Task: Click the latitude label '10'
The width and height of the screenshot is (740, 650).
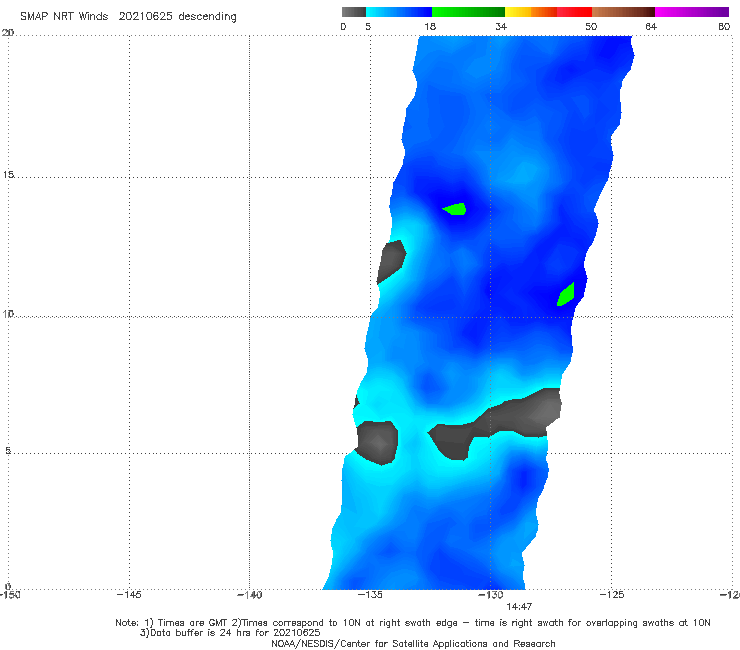Action: click(x=8, y=314)
